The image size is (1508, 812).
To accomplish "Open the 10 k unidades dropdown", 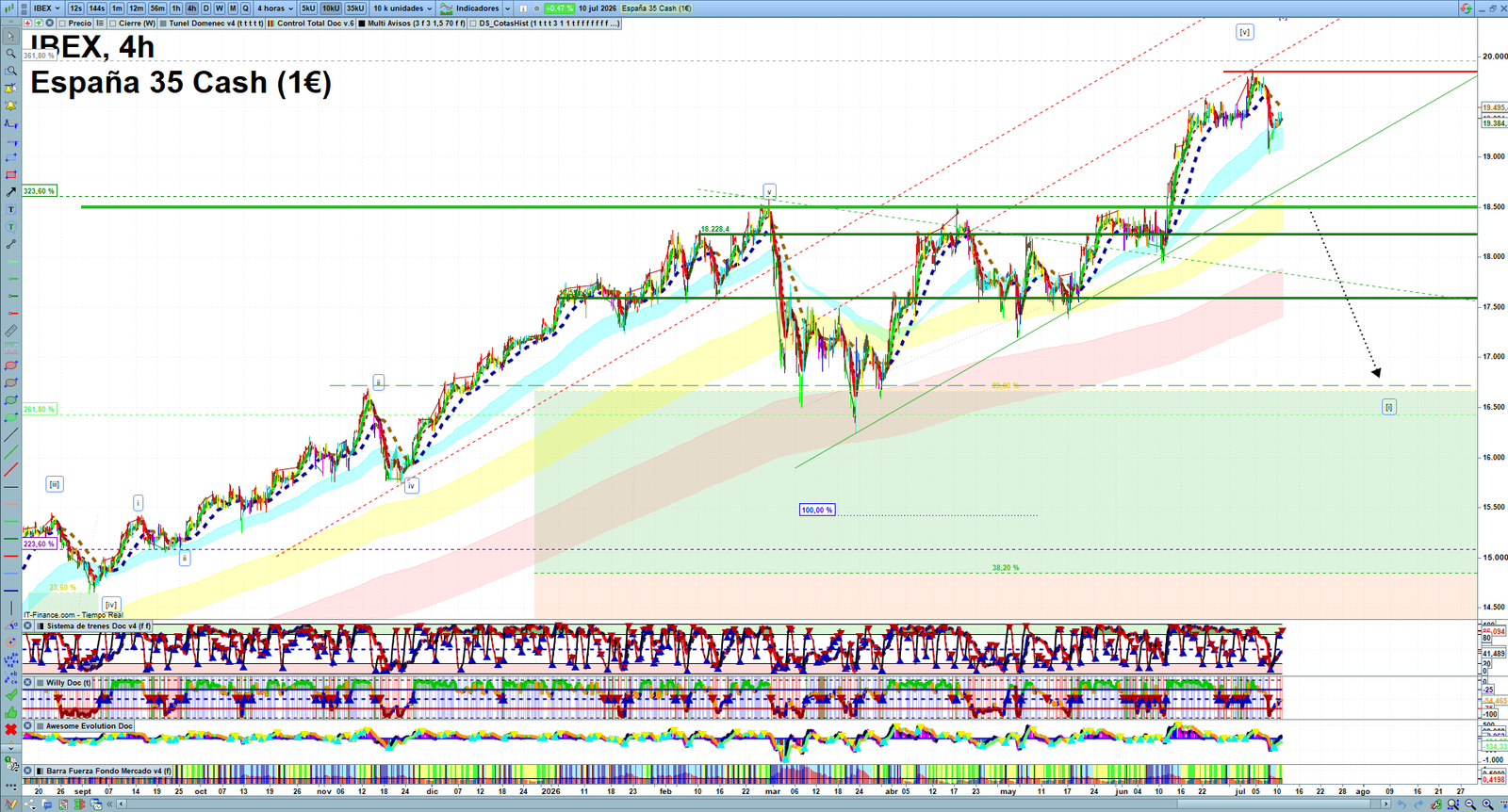I will [x=402, y=8].
